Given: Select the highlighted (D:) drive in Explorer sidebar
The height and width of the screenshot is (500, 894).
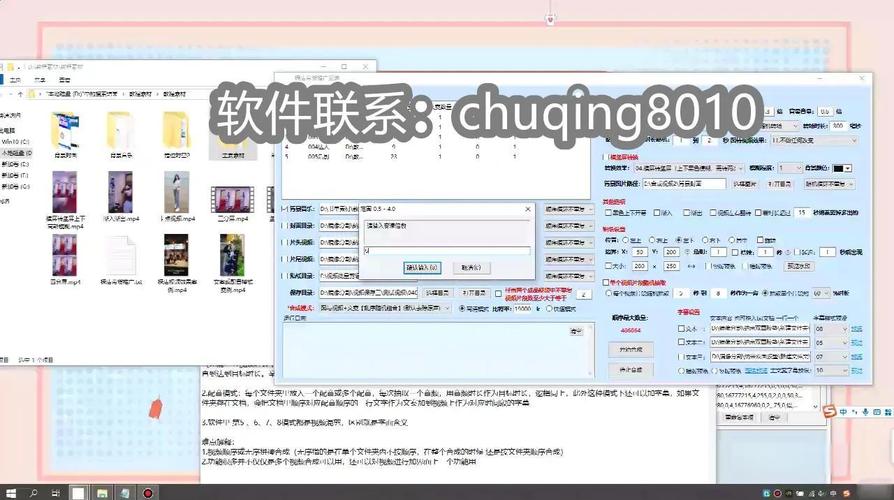Looking at the screenshot, I should 17,153.
